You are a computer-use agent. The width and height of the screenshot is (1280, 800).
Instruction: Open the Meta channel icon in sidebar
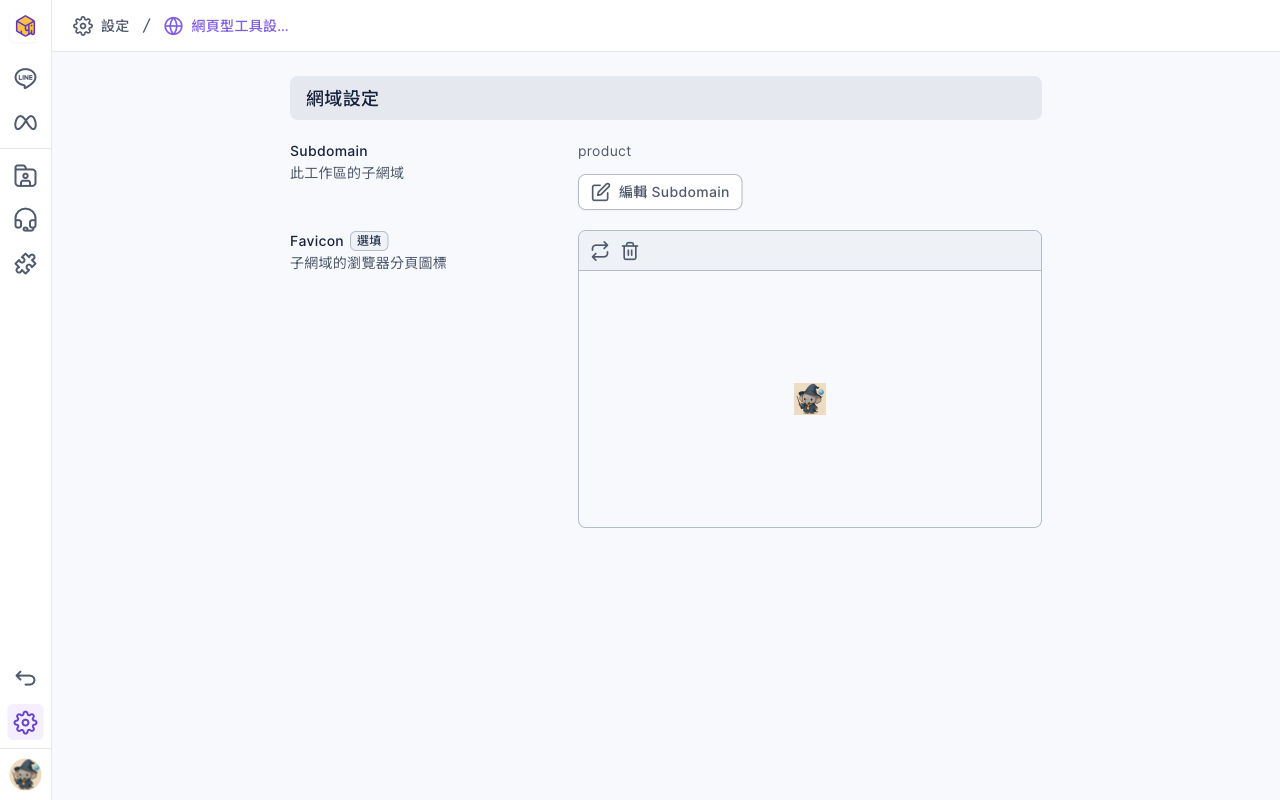point(25,122)
